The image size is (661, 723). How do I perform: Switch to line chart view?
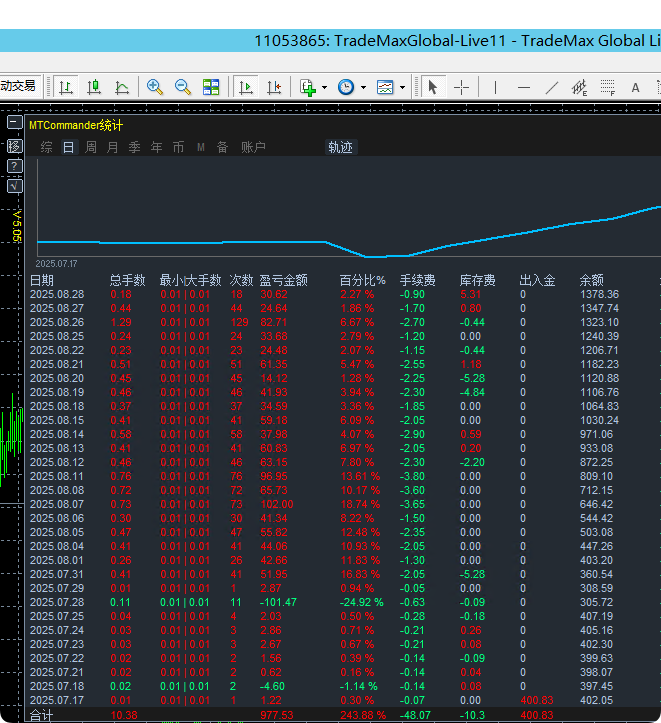pos(122,87)
